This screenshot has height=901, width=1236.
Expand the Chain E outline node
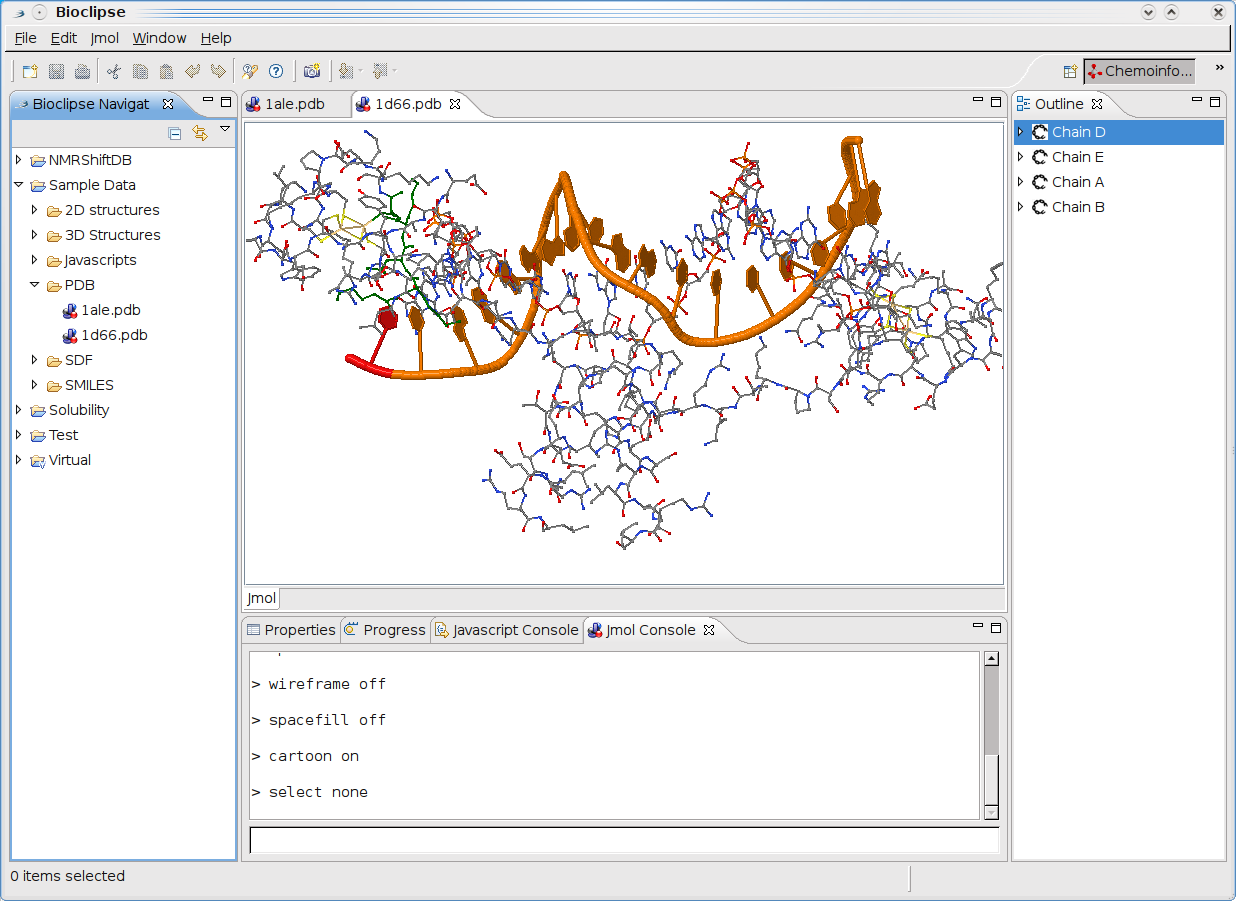[x=1020, y=157]
